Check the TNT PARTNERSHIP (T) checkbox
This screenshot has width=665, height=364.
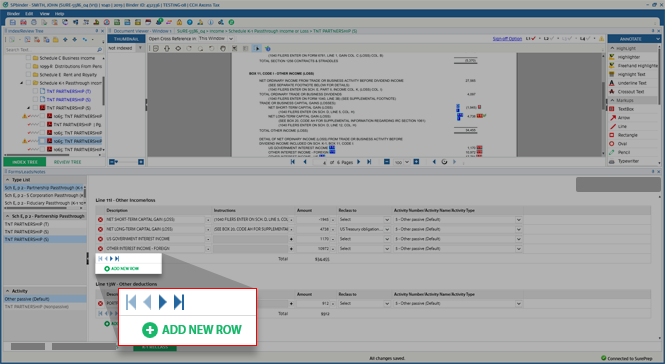[x=35, y=91]
